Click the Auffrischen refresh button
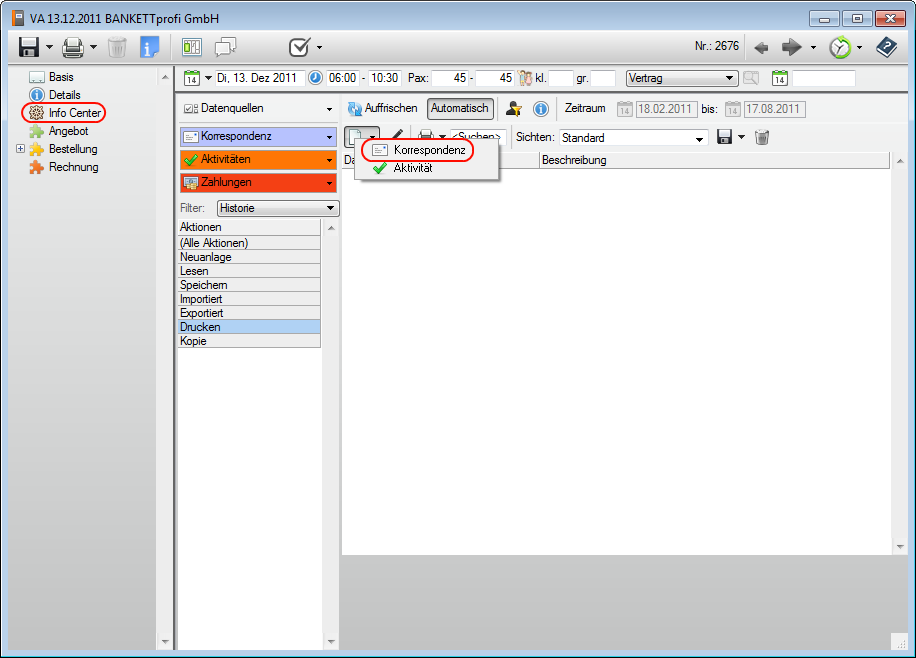 (x=382, y=109)
